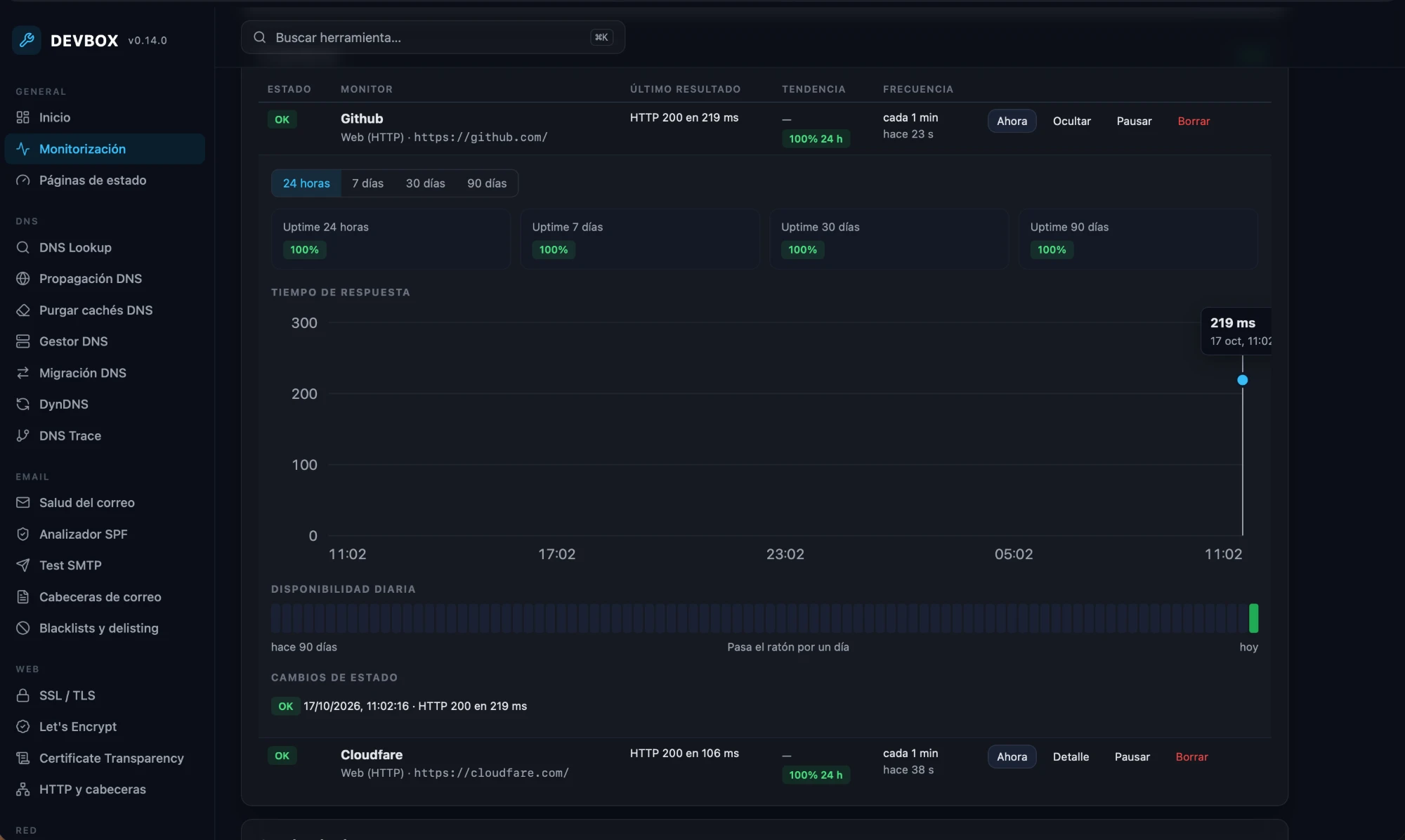Click the Cloudfare 100% 24 h badge

click(x=816, y=775)
